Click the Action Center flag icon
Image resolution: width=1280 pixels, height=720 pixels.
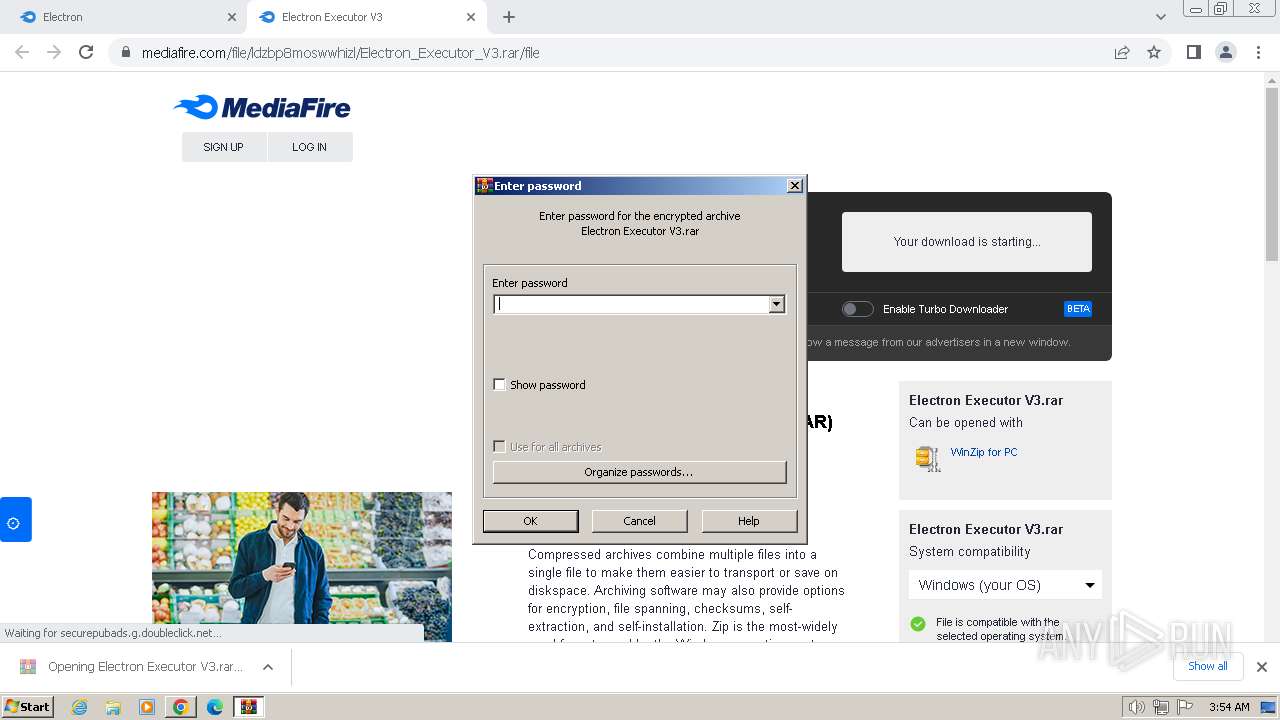[x=1186, y=707]
